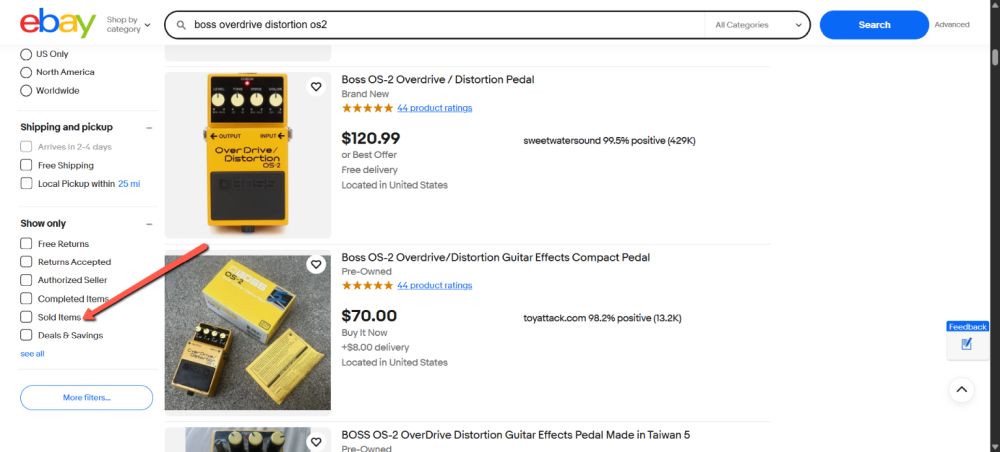
Task: Select the North America location option
Action: 27,72
